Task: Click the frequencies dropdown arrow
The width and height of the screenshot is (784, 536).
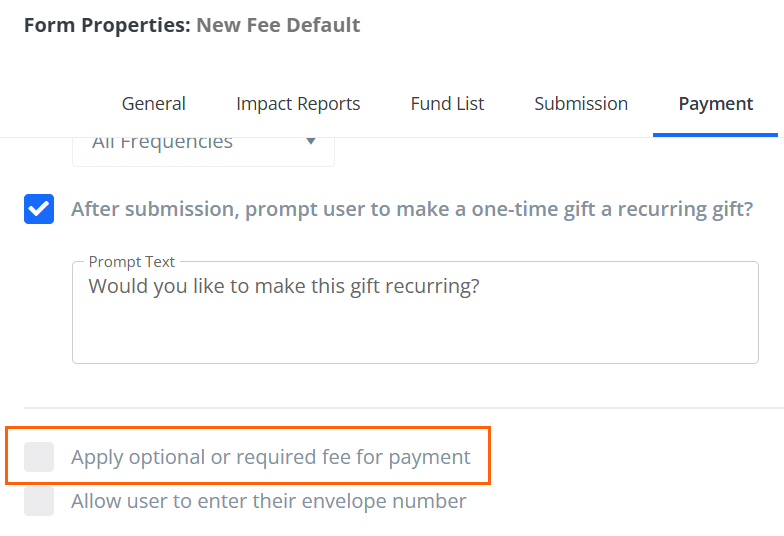Action: click(311, 142)
